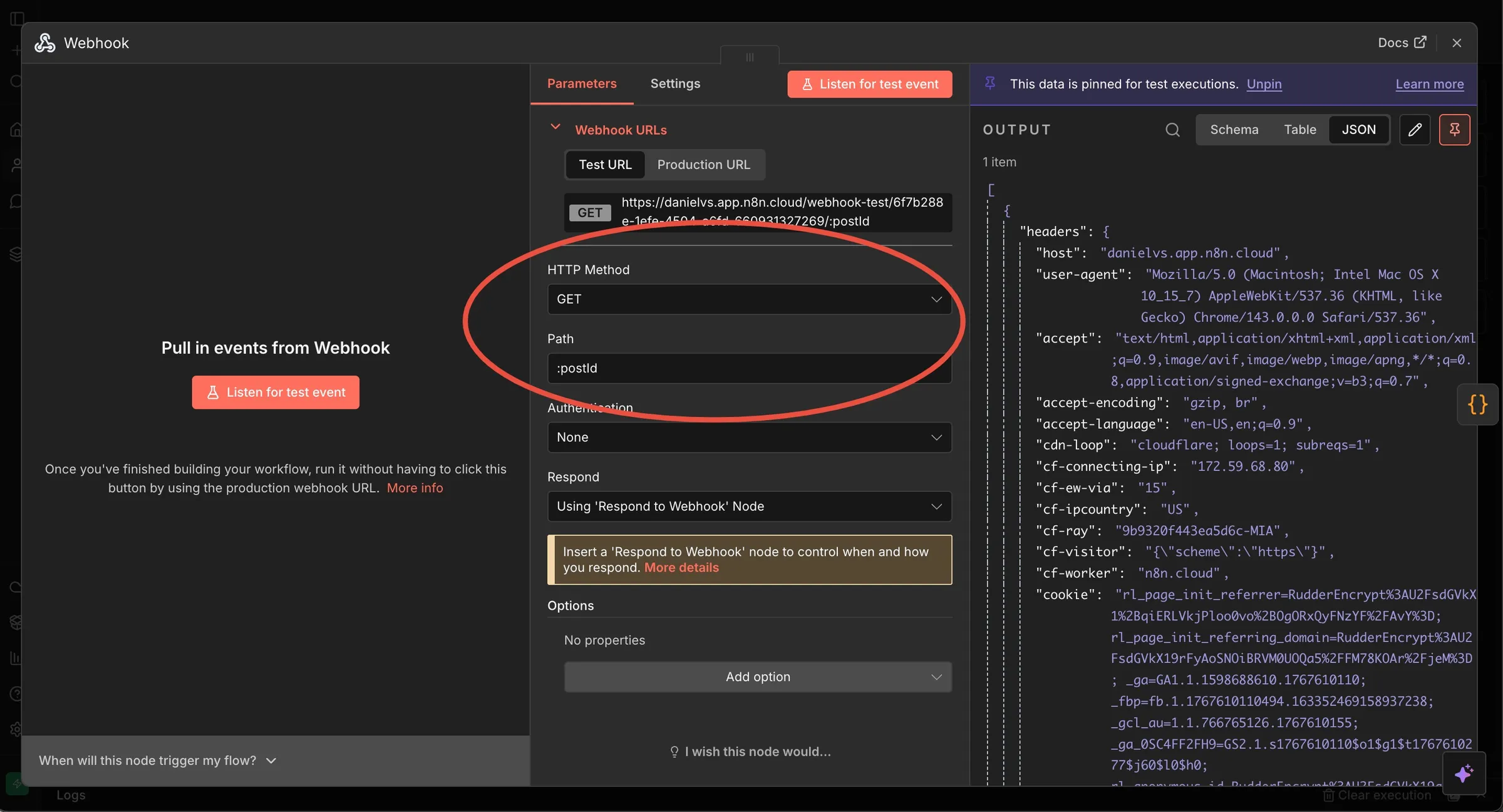
Task: Switch output view to JSON
Action: pos(1358,130)
